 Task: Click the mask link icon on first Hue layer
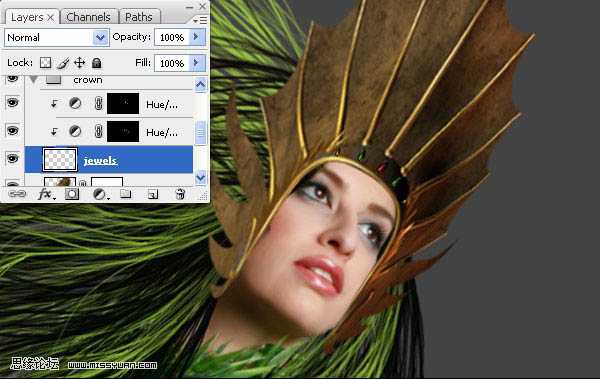98,103
